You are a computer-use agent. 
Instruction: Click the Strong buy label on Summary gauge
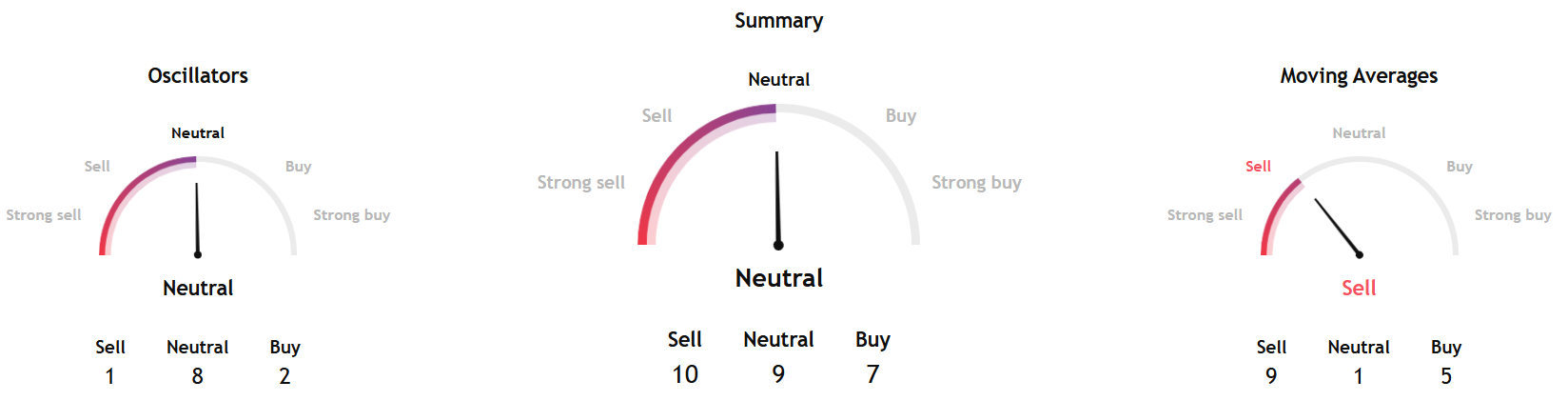pos(976,183)
